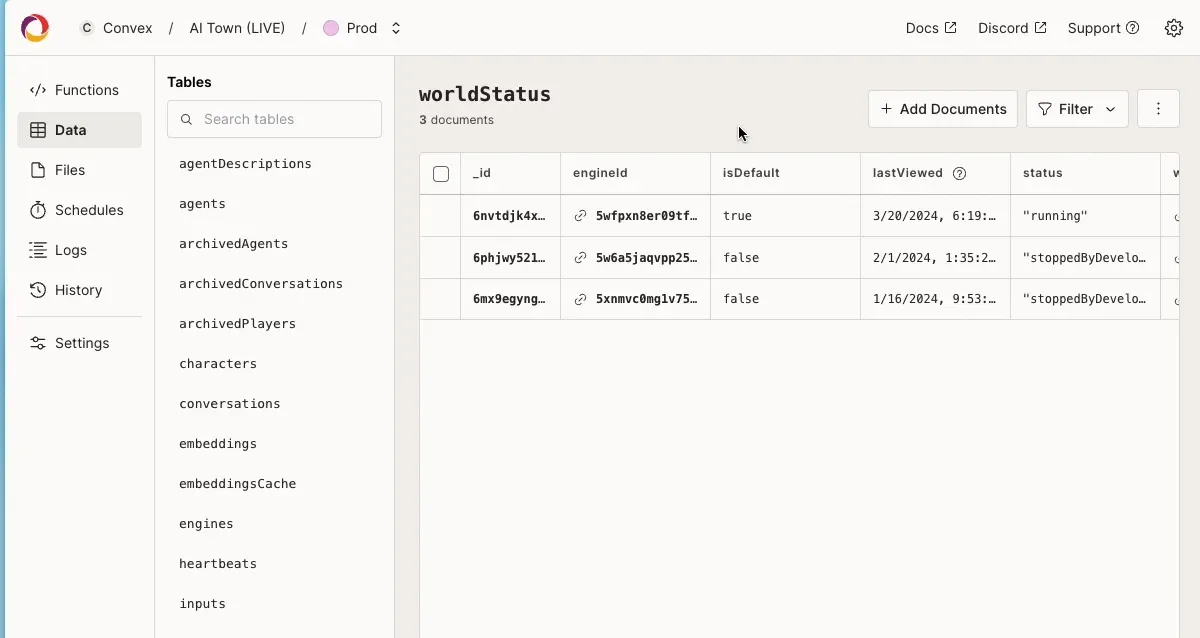Image resolution: width=1200 pixels, height=638 pixels.
Task: Click the Add Documents button
Action: coord(942,108)
